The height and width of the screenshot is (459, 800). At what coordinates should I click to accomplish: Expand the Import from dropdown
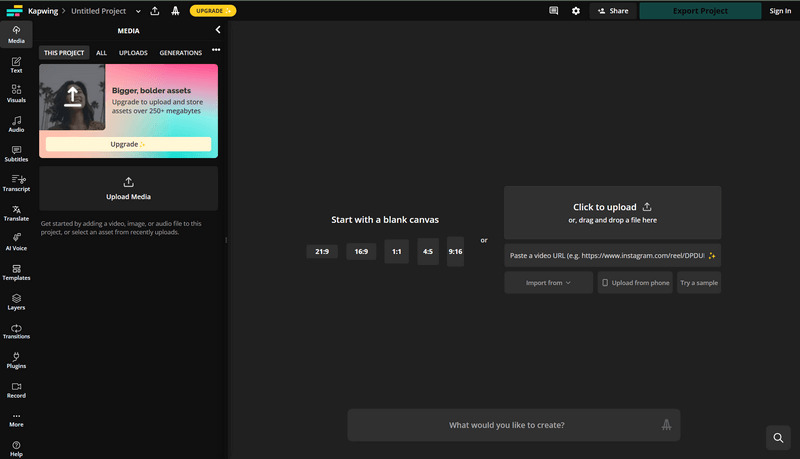click(x=548, y=283)
